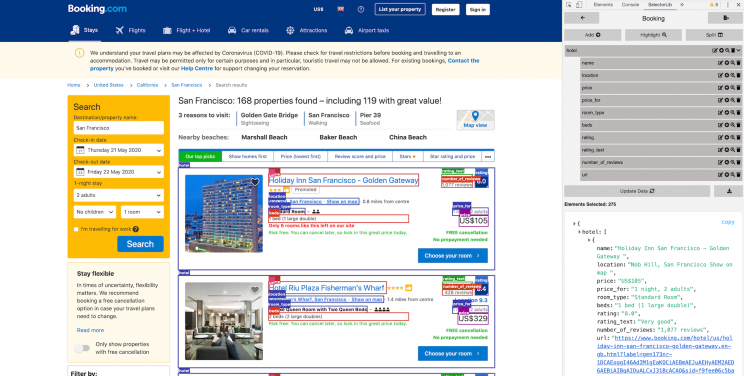744x376 pixels.
Task: Click the DevTools inspect element picker icon
Action: (569, 5)
